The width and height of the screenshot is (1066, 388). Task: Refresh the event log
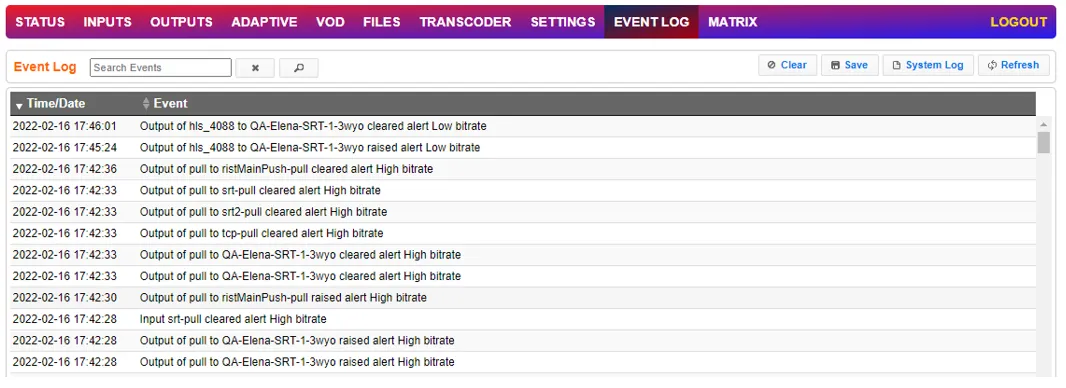(x=1014, y=65)
